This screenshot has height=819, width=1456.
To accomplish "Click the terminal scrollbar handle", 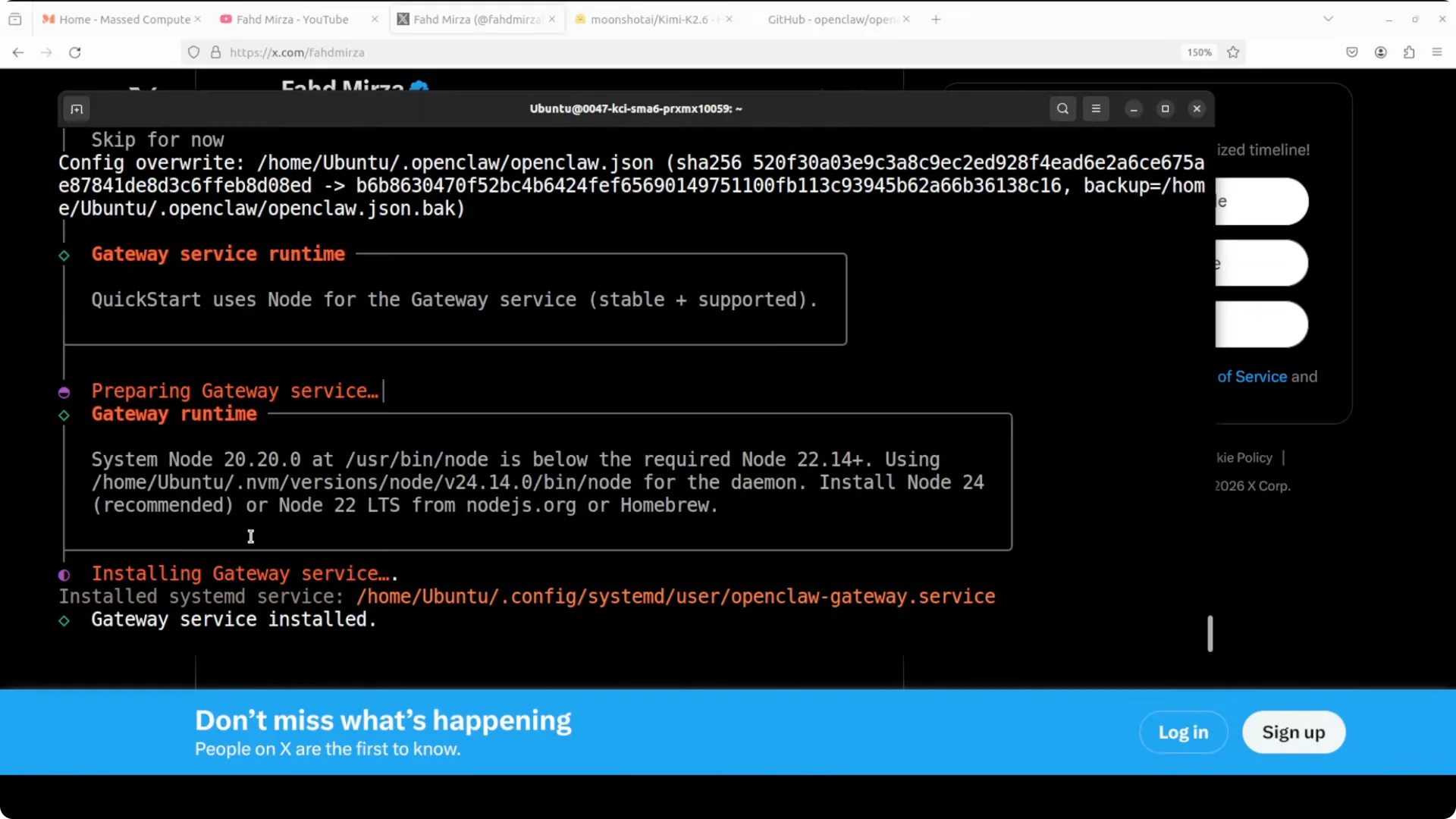I will pyautogui.click(x=1210, y=633).
